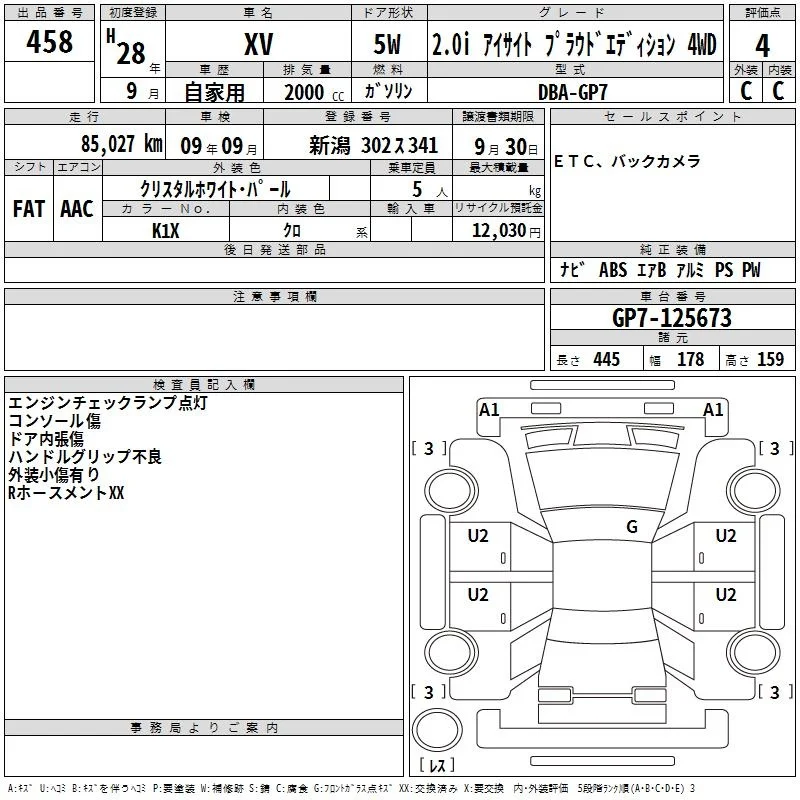
Task: Select the seating capacity 5人
Action: pos(430,190)
